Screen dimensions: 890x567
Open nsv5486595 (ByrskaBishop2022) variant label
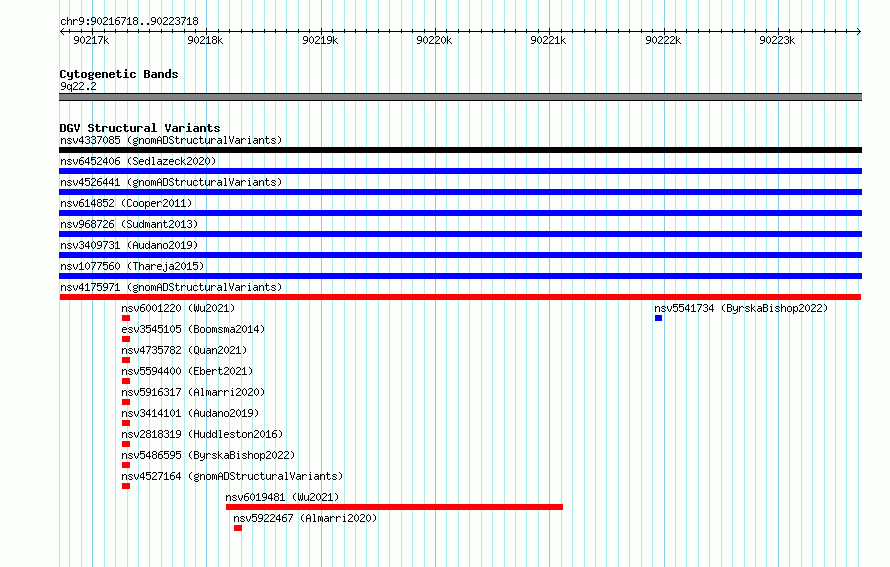(x=208, y=455)
